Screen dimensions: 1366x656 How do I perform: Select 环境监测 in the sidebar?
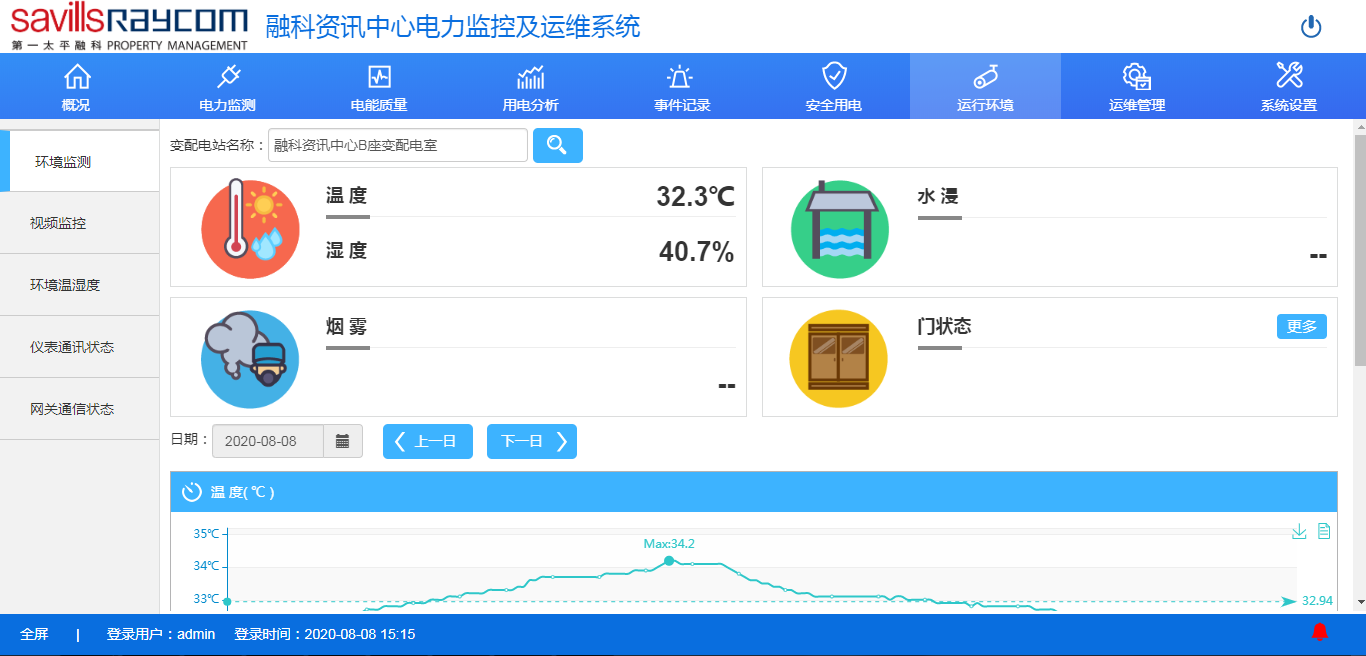click(80, 161)
